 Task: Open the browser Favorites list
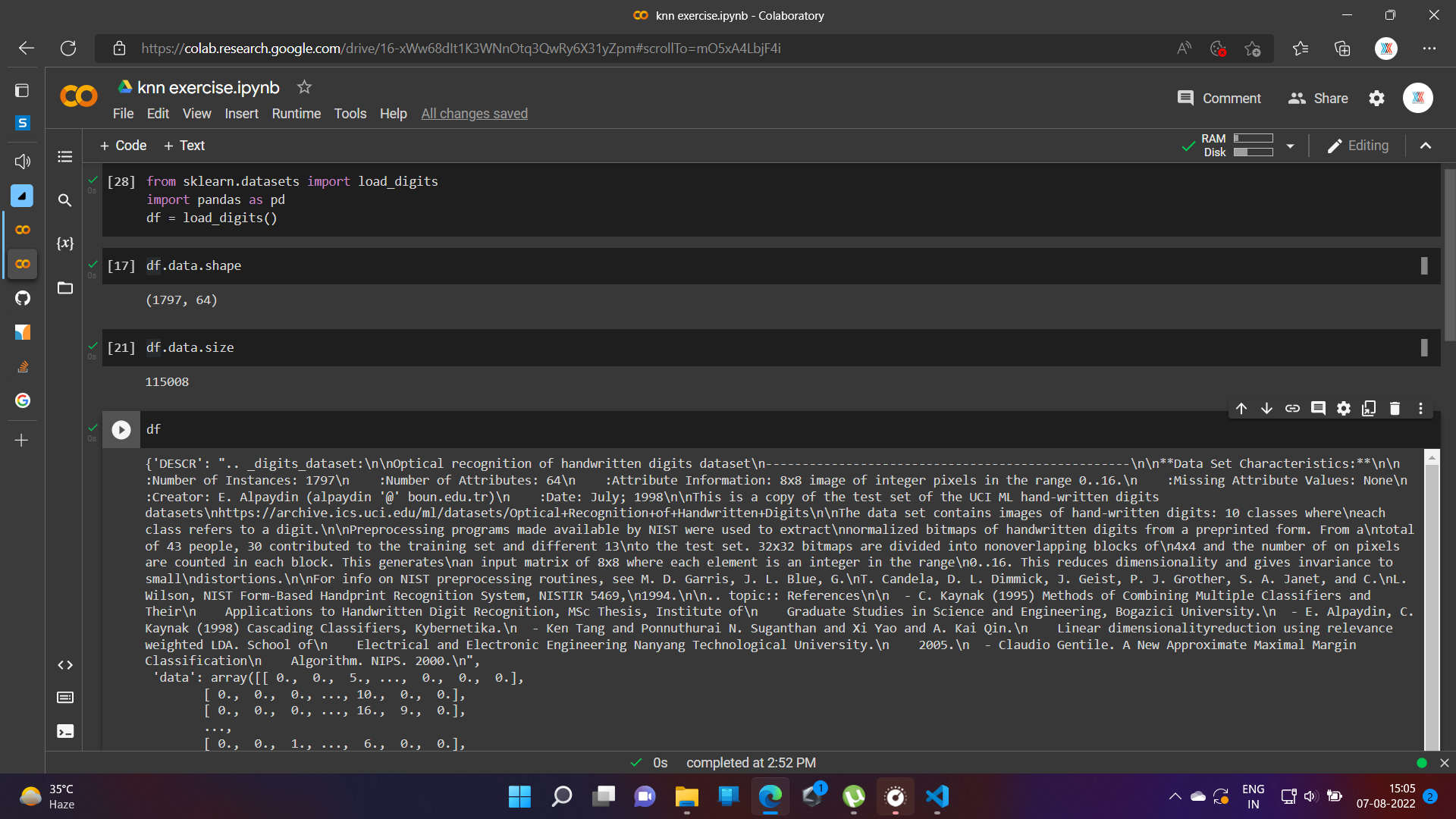[x=1301, y=49]
